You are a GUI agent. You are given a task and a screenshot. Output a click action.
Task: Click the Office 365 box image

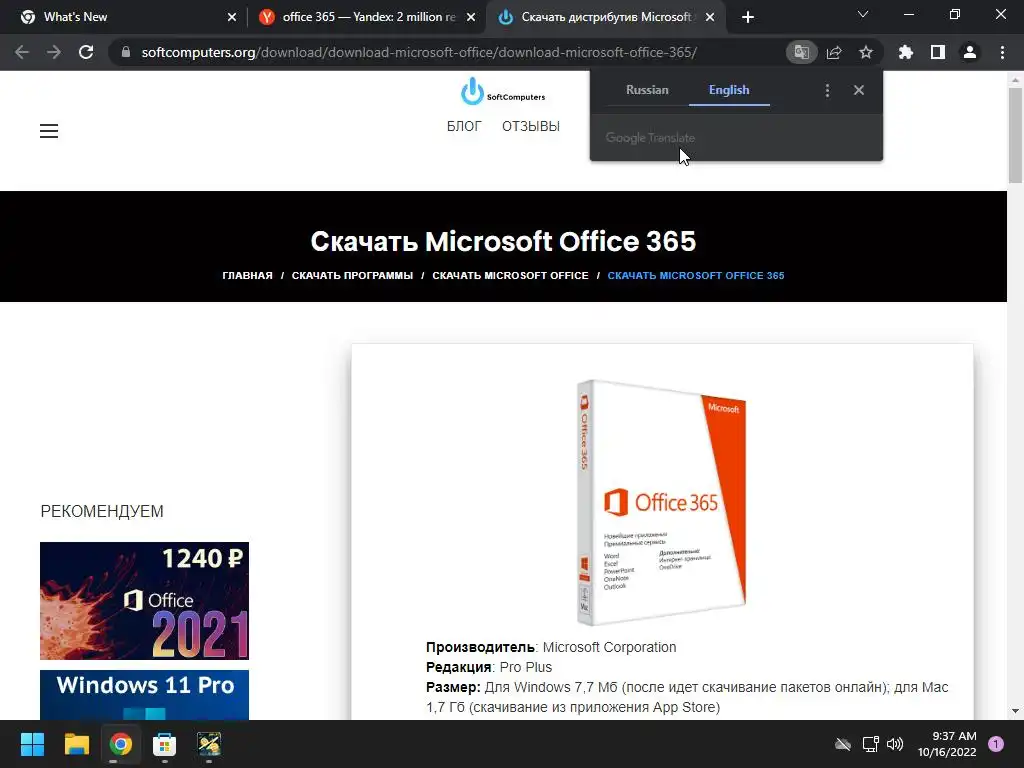click(x=662, y=502)
